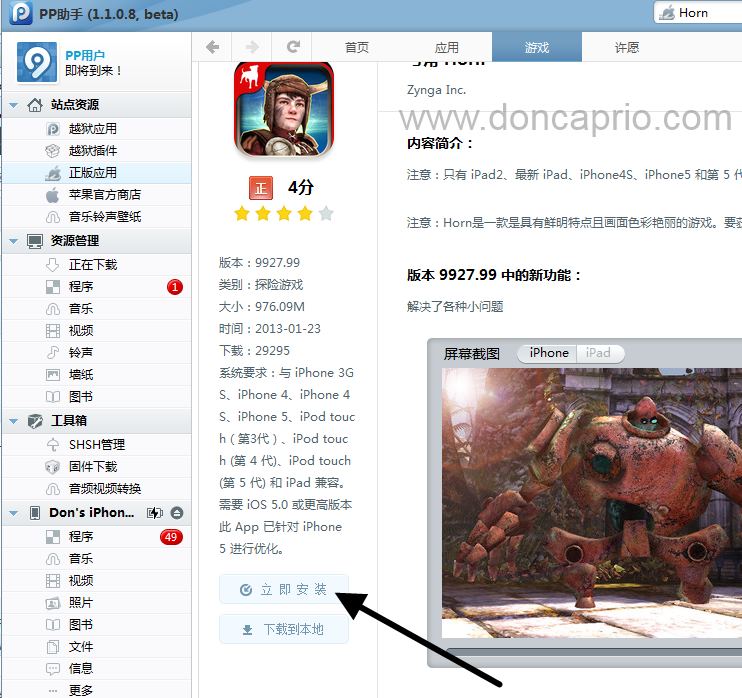Screen dimensions: 742x698
Task: Click the Zynga Inc. developer name
Action: (436, 90)
